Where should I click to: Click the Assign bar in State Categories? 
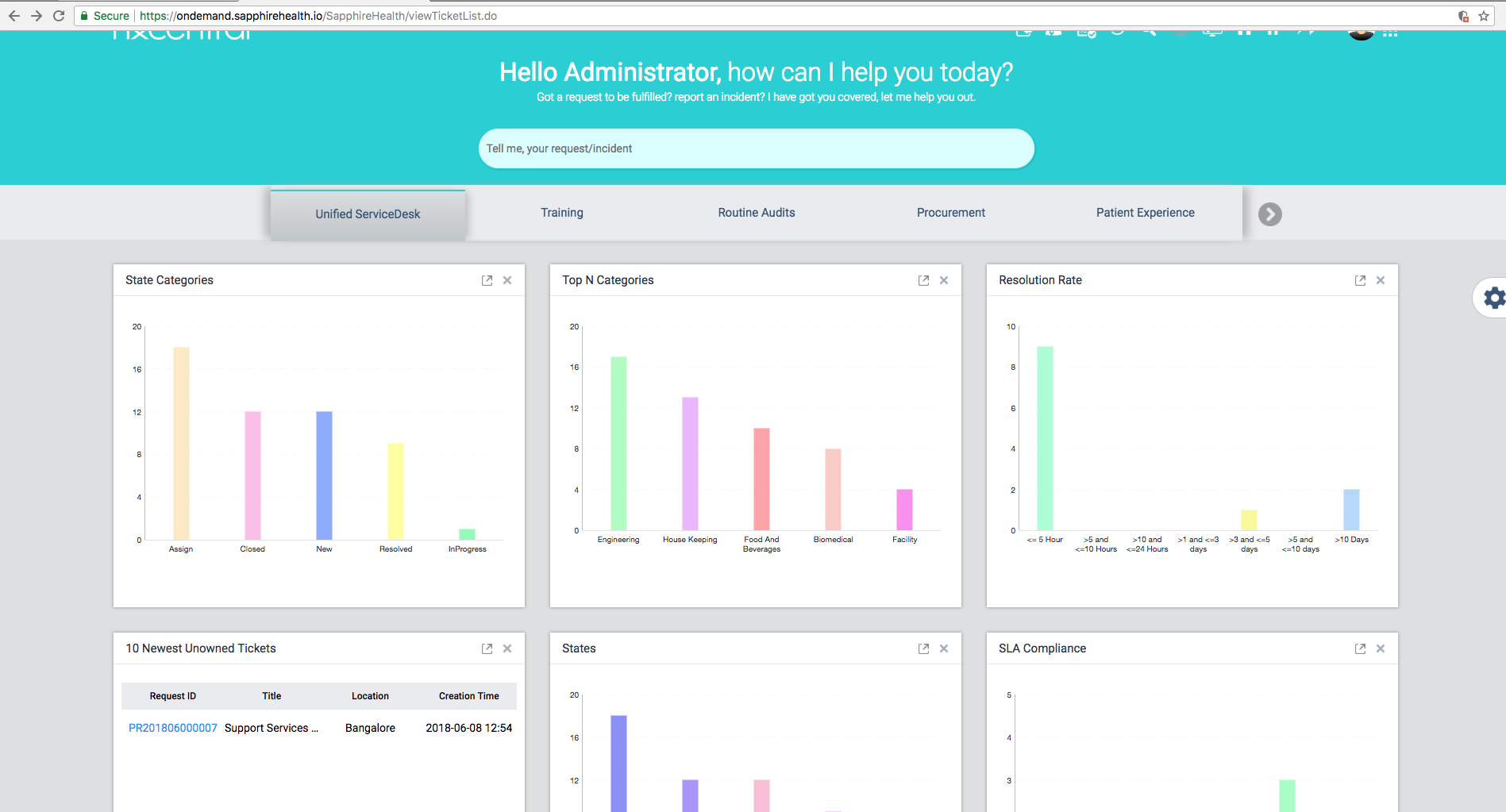pos(181,444)
